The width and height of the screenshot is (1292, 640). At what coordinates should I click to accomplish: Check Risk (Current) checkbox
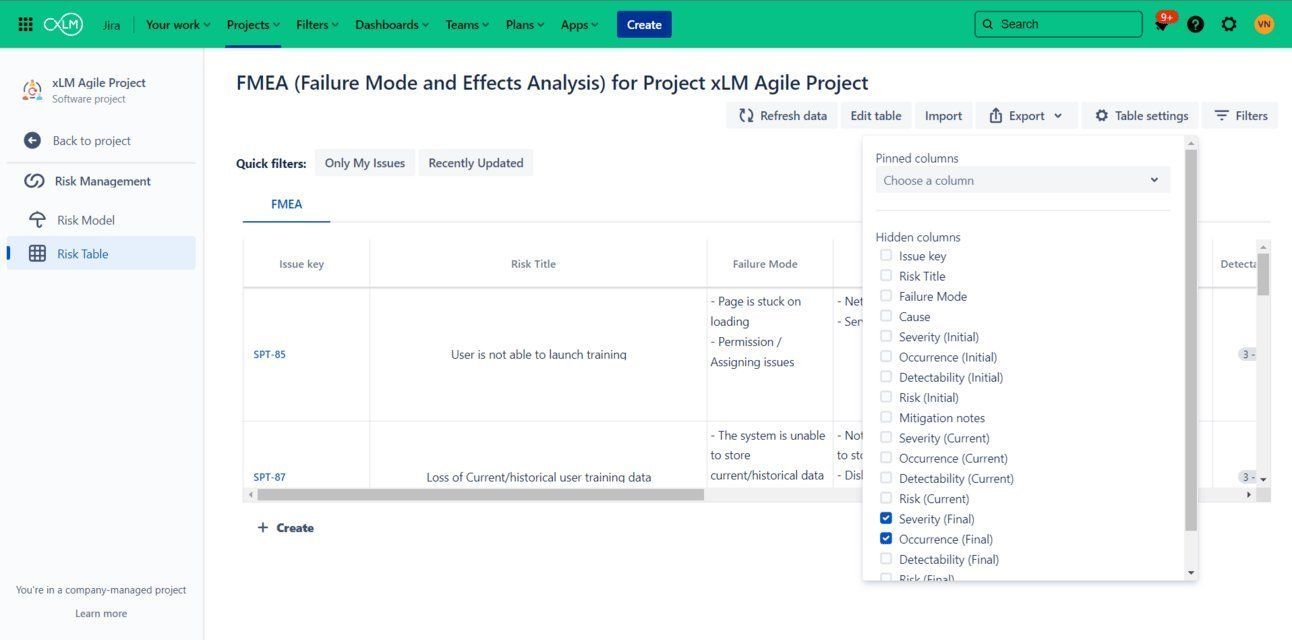(886, 498)
